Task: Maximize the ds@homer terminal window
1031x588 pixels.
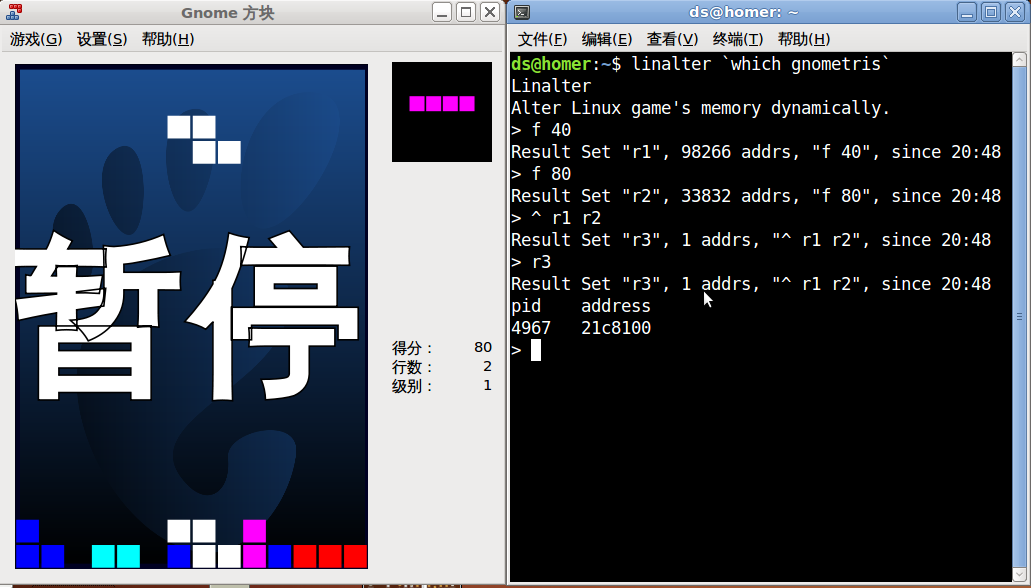Action: click(991, 12)
